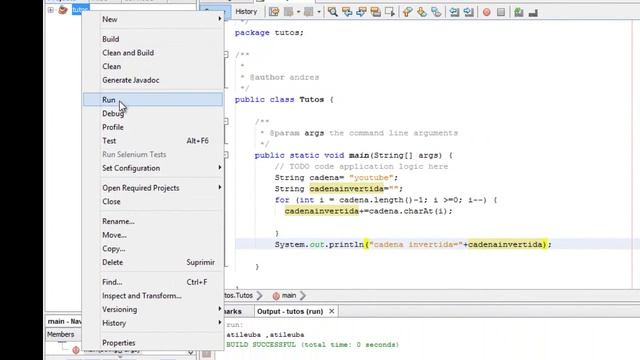Click "public class Tutos" declaration line
This screenshot has width=640, height=360.
point(284,100)
